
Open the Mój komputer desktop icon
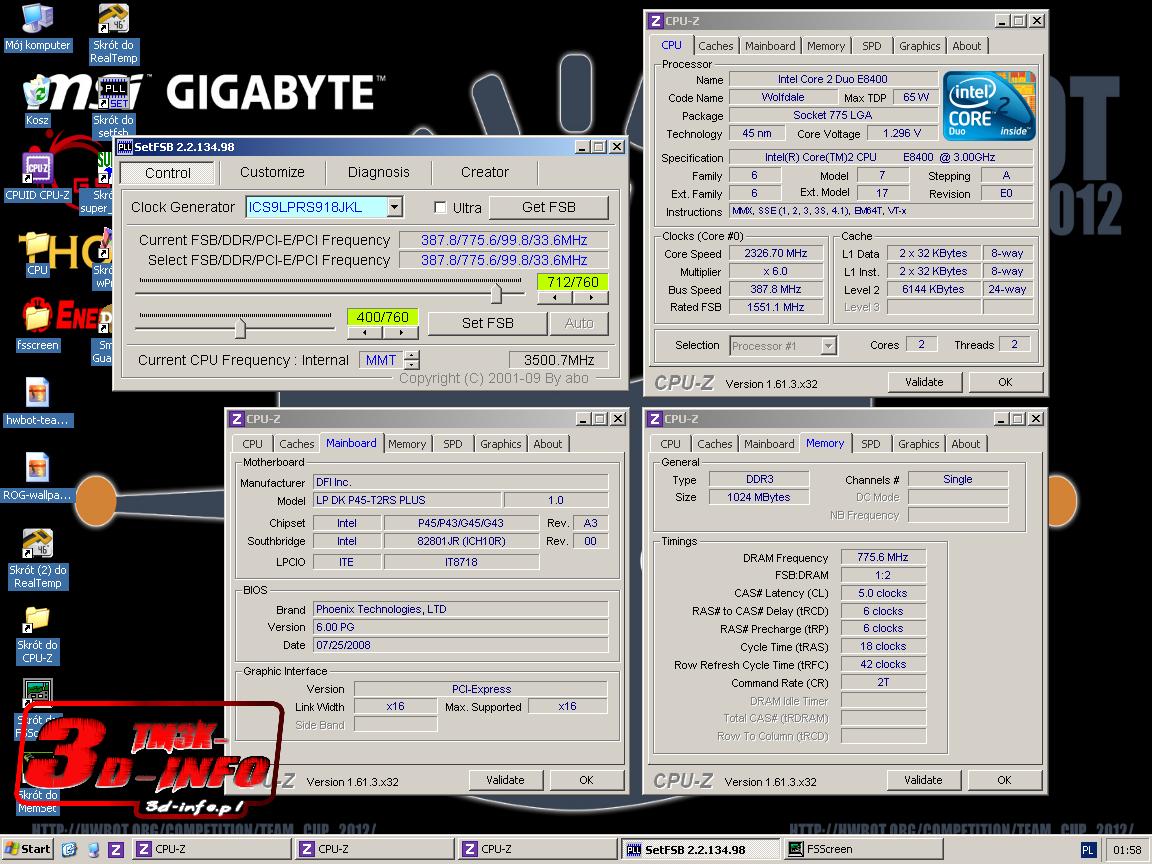coord(37,26)
